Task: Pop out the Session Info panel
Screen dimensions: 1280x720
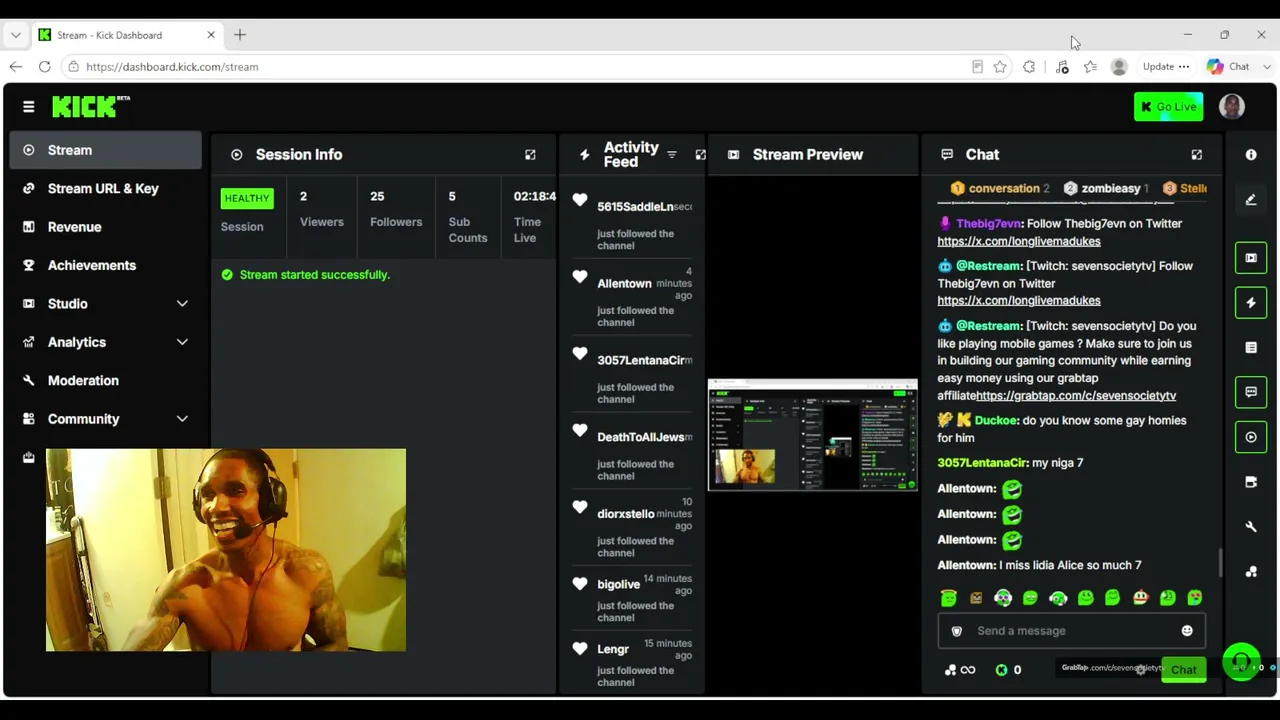Action: click(x=530, y=155)
